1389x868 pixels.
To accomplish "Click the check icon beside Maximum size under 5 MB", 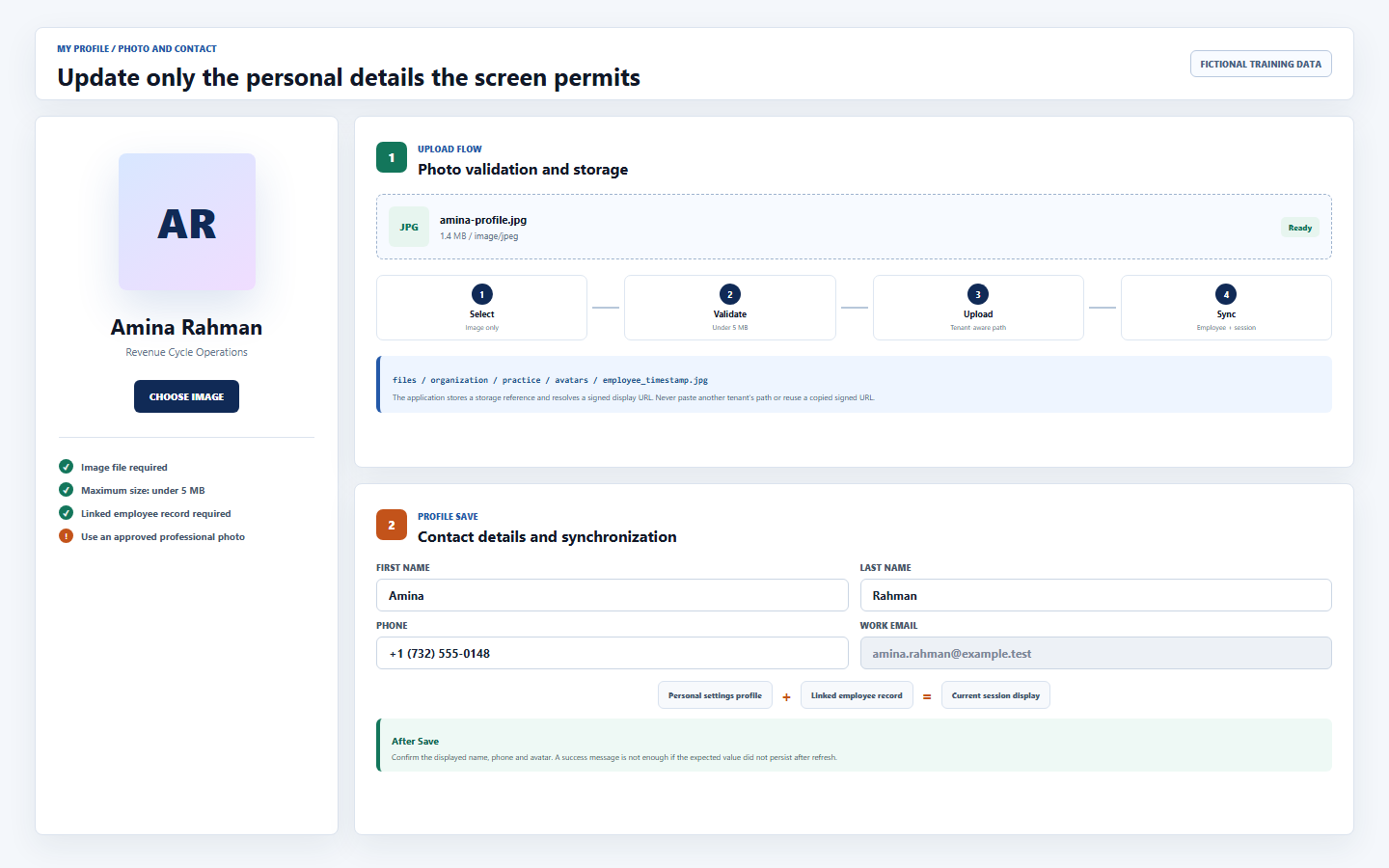I will (66, 490).
